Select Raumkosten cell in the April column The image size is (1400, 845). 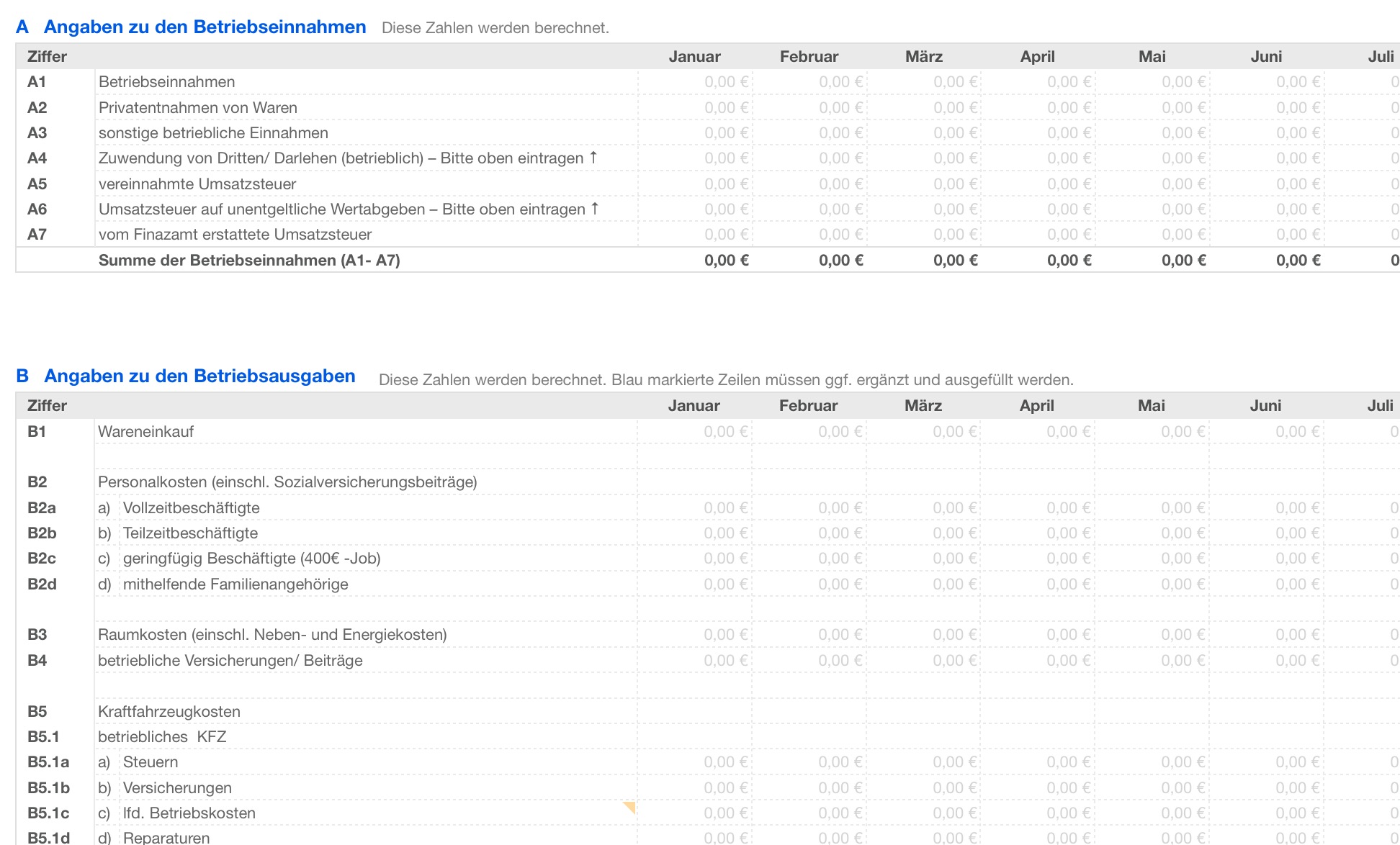tap(1068, 635)
